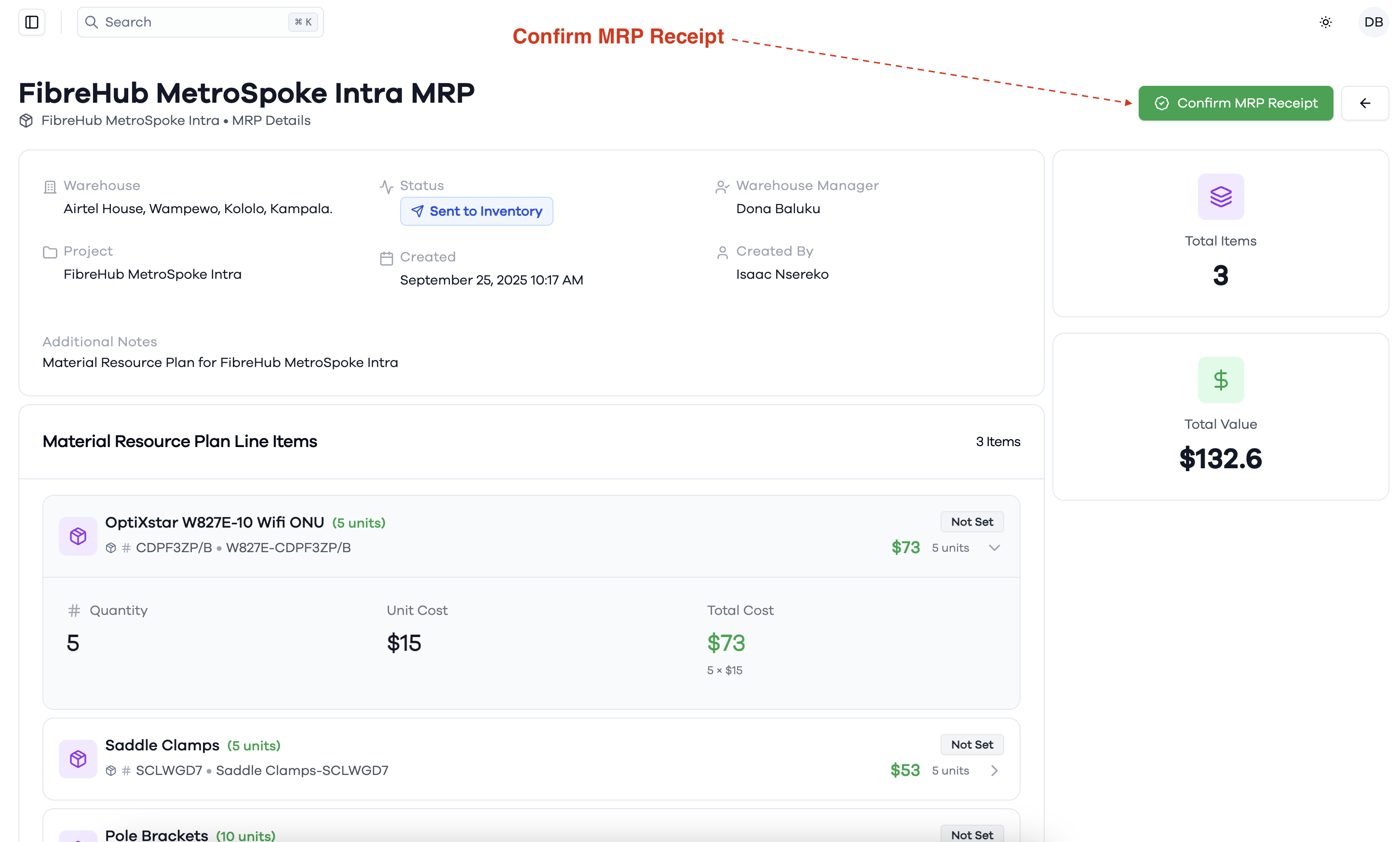1400x842 pixels.
Task: Click the '$132.6' total value
Action: [x=1220, y=459]
